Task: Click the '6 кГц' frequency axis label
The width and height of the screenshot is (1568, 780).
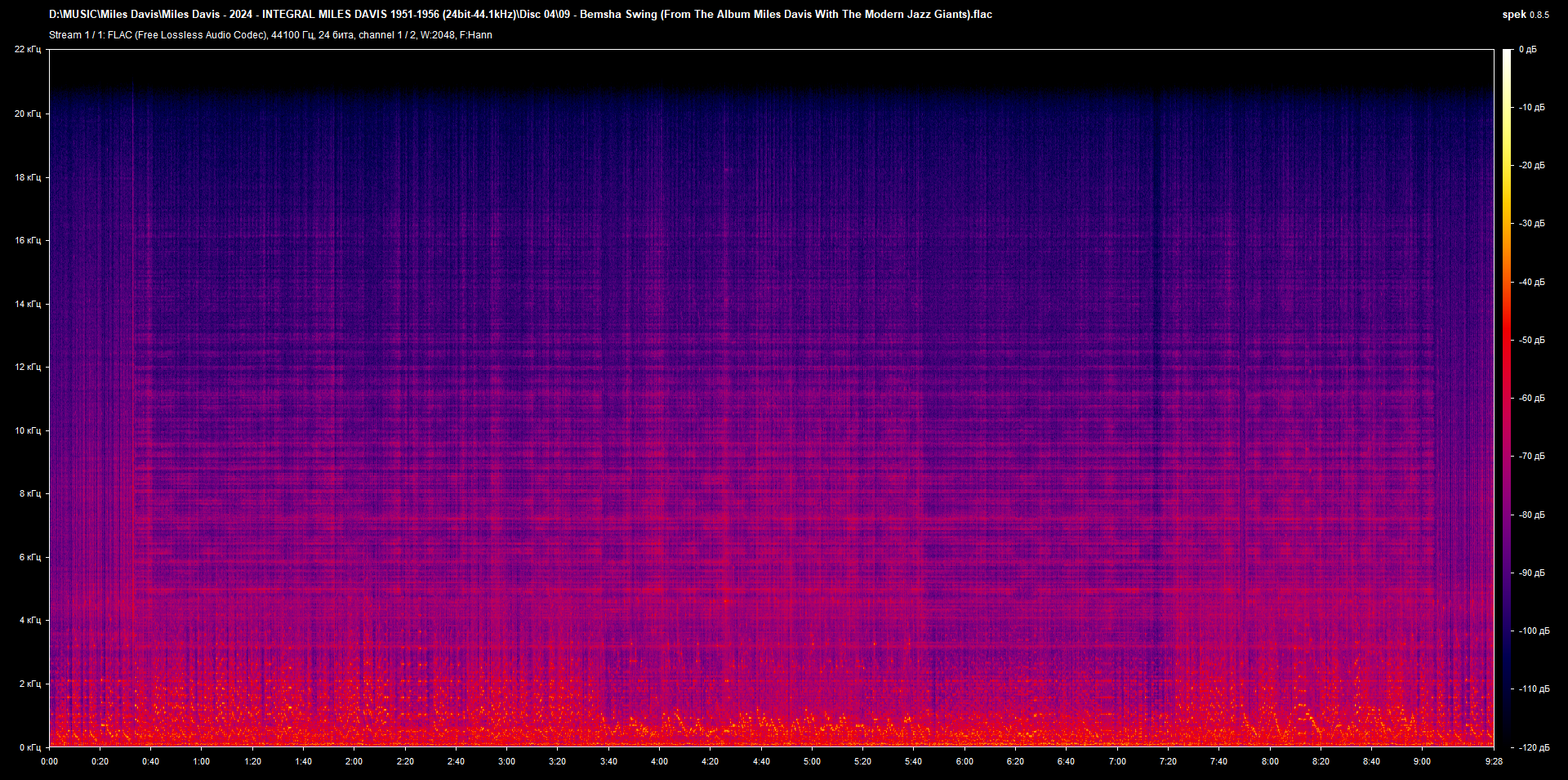Action: pyautogui.click(x=30, y=557)
